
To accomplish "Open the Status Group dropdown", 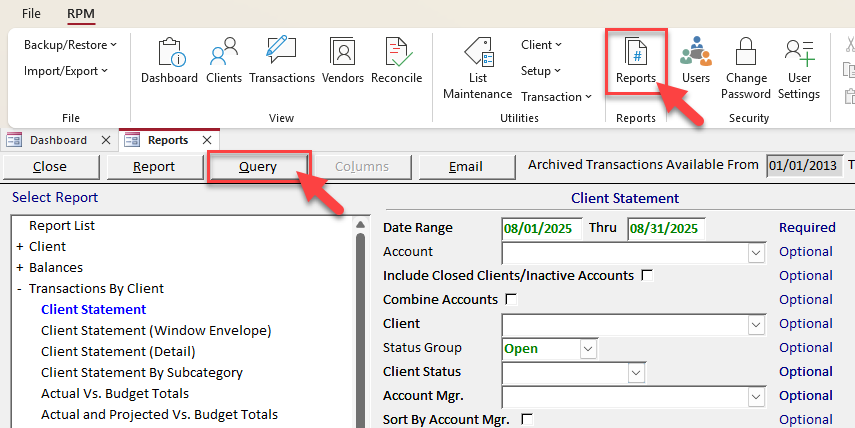I will pyautogui.click(x=588, y=348).
